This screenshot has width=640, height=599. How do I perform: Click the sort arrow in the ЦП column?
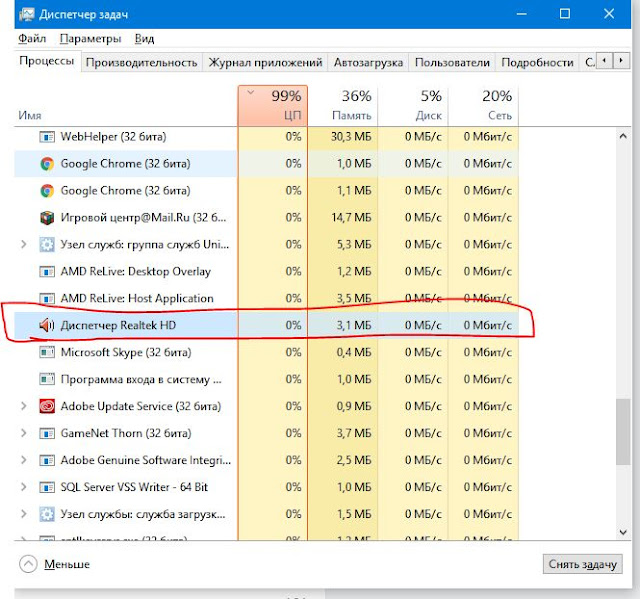pyautogui.click(x=251, y=92)
